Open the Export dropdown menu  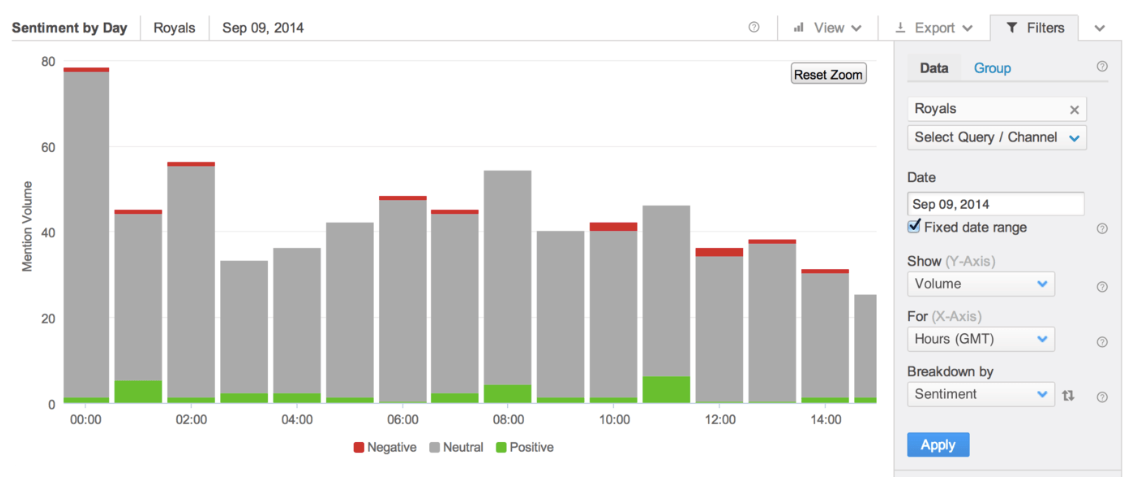tap(934, 28)
